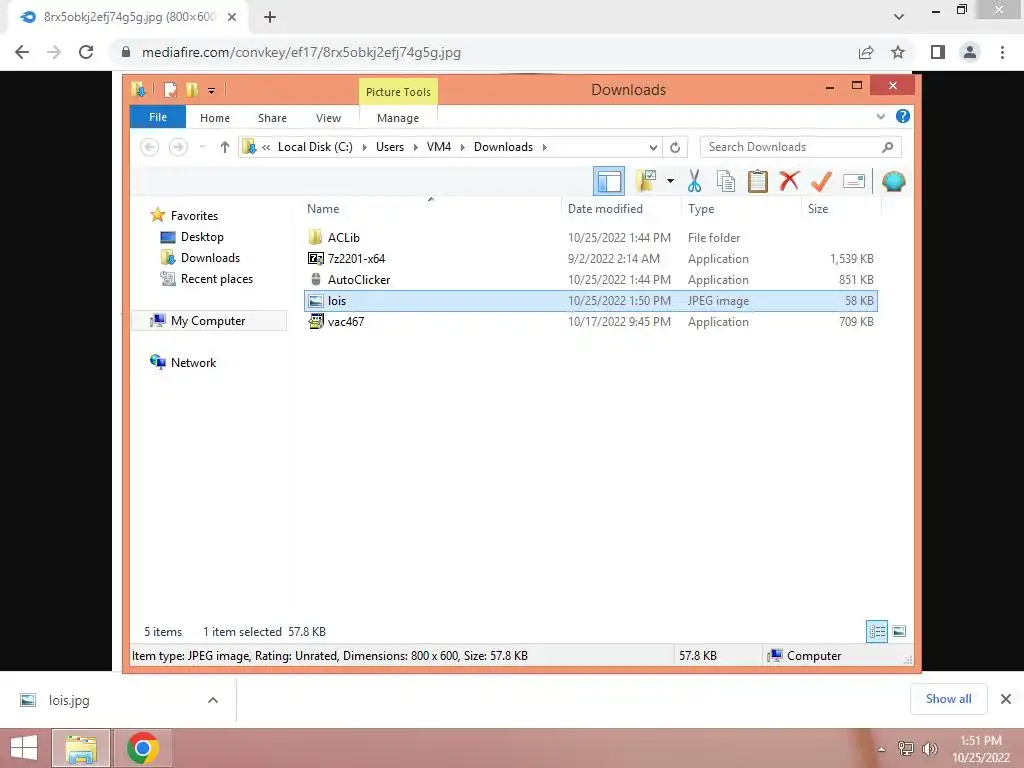Image resolution: width=1024 pixels, height=768 pixels.
Task: Reload the Chrome page
Action: (86, 52)
